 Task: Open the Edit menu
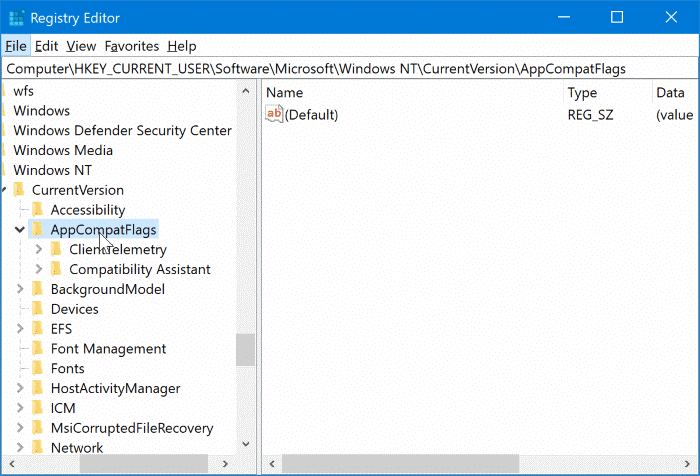(46, 46)
